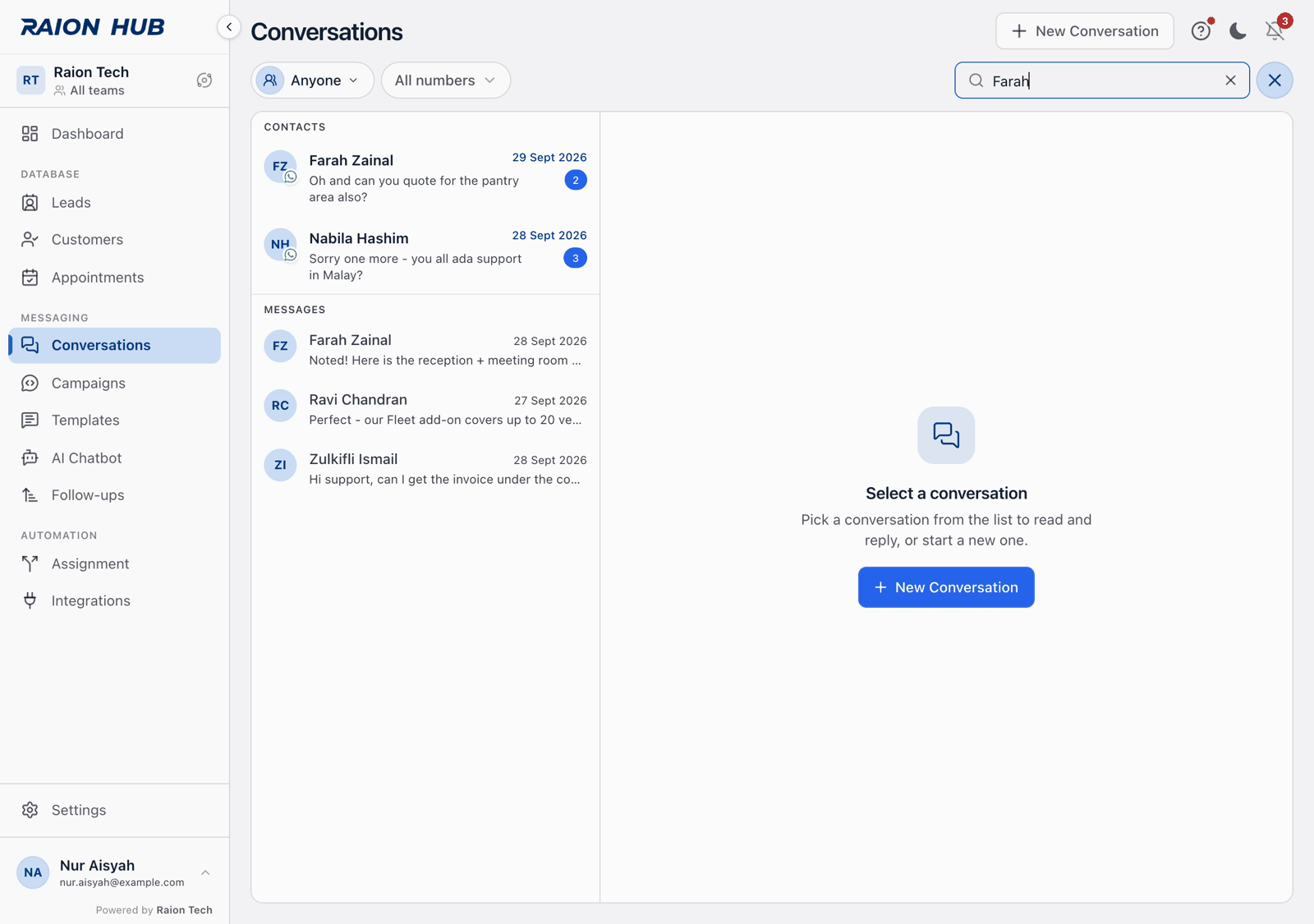Open Follow-ups in the sidebar

115,495
